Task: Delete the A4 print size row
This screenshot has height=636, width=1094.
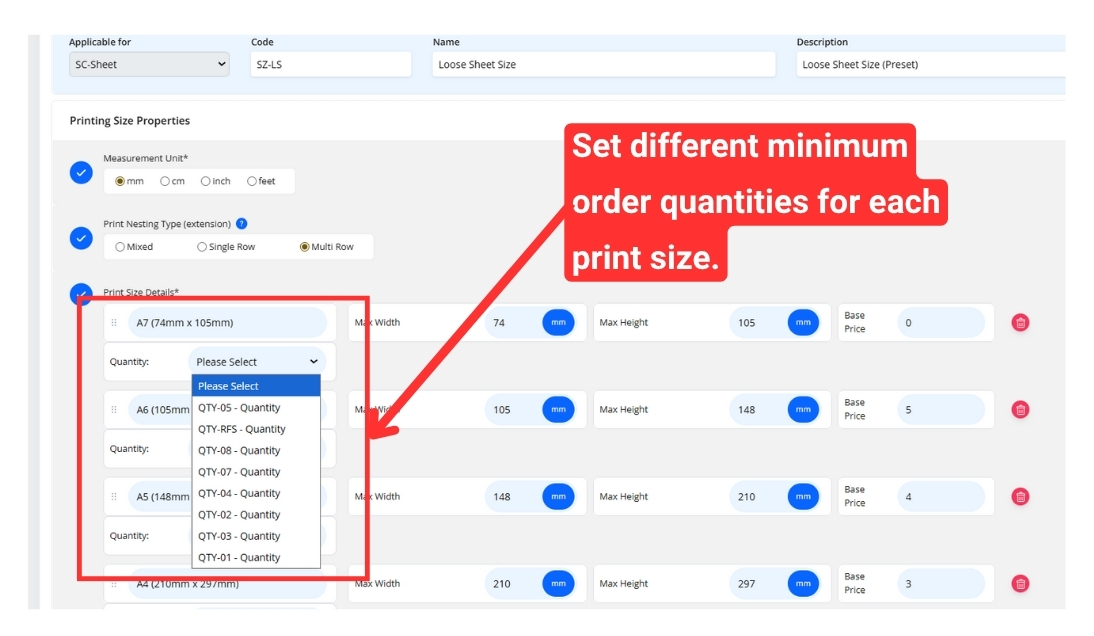Action: (x=1020, y=584)
